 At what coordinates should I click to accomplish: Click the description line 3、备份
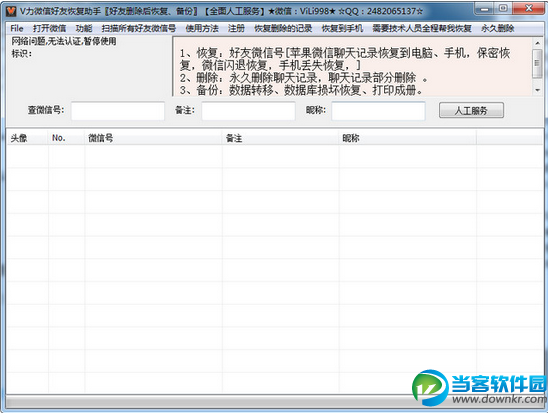[x=301, y=90]
